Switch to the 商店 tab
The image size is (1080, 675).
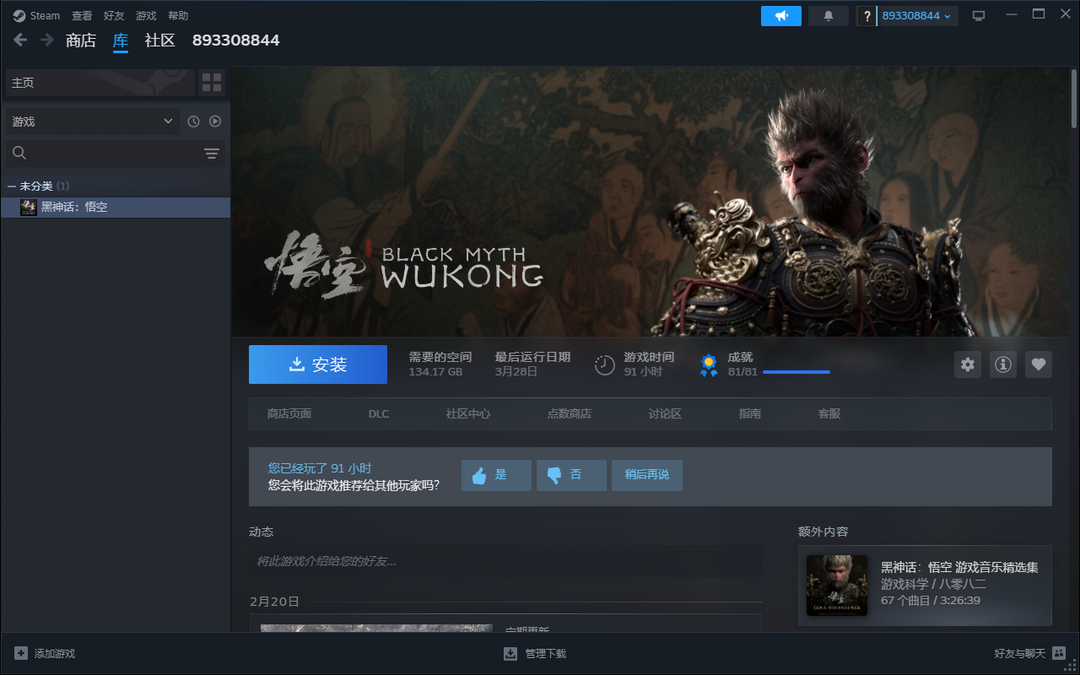coord(81,41)
